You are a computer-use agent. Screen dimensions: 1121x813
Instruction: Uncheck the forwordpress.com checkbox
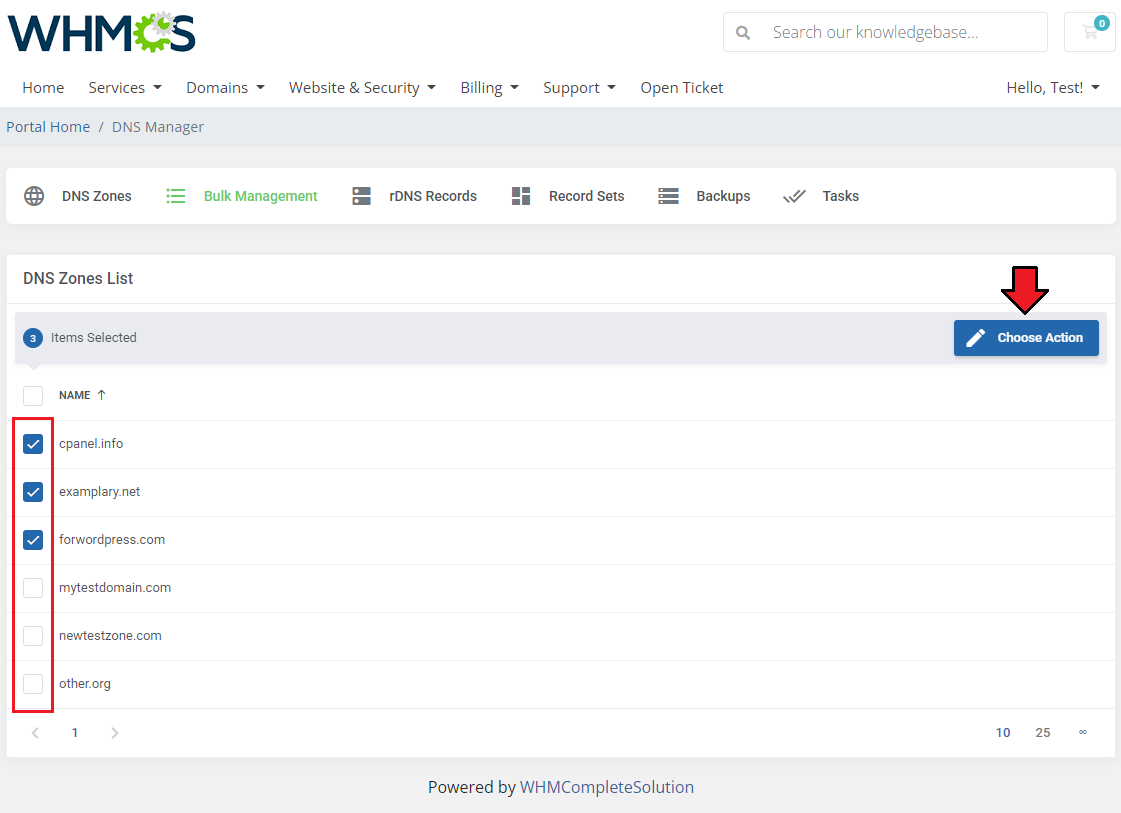(33, 540)
